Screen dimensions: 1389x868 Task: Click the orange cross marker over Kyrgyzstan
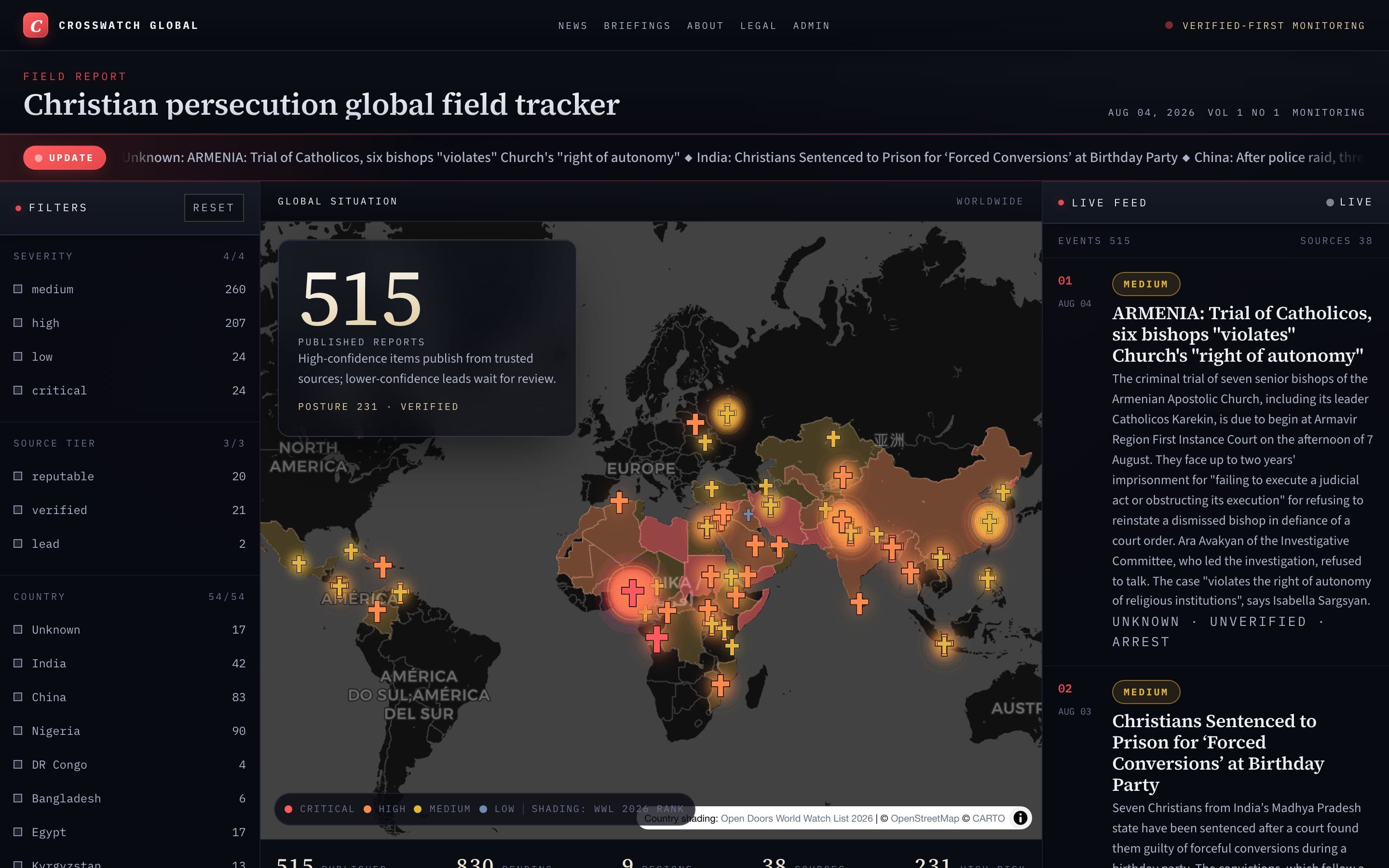click(843, 476)
